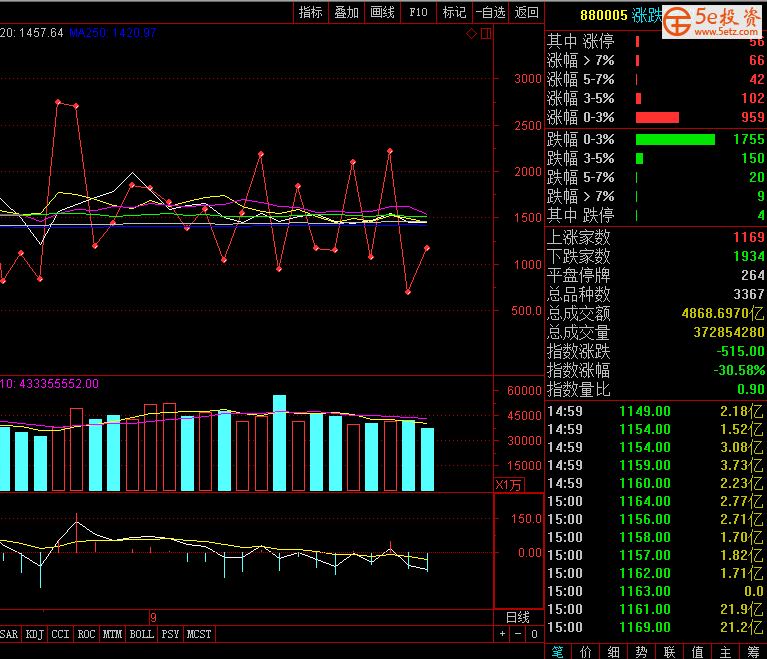Click the 平盘停牌 264 row
767x659 pixels.
click(x=655, y=275)
